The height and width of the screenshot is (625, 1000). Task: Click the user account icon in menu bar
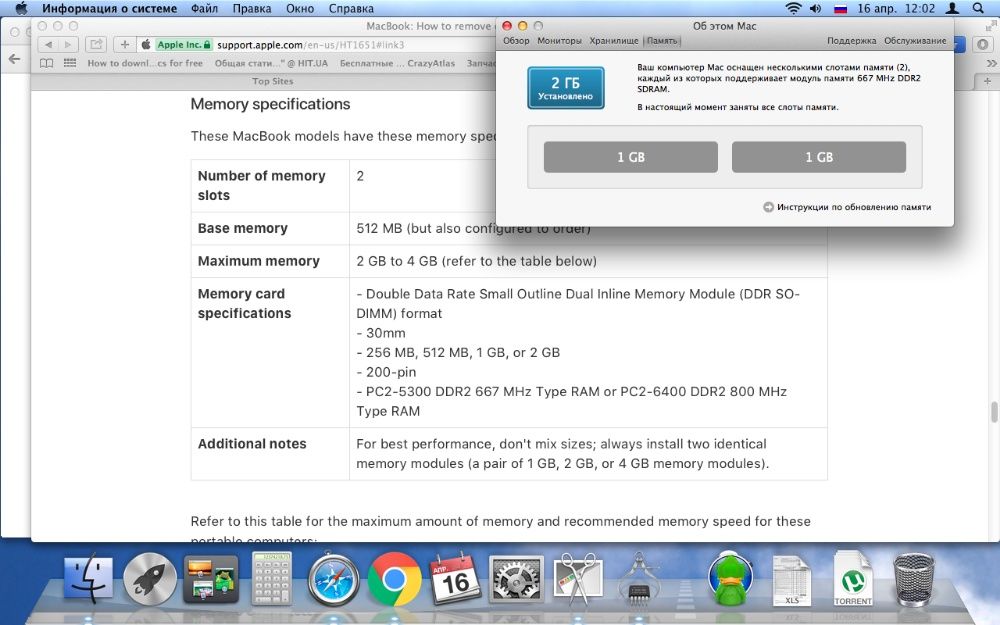[x=952, y=8]
